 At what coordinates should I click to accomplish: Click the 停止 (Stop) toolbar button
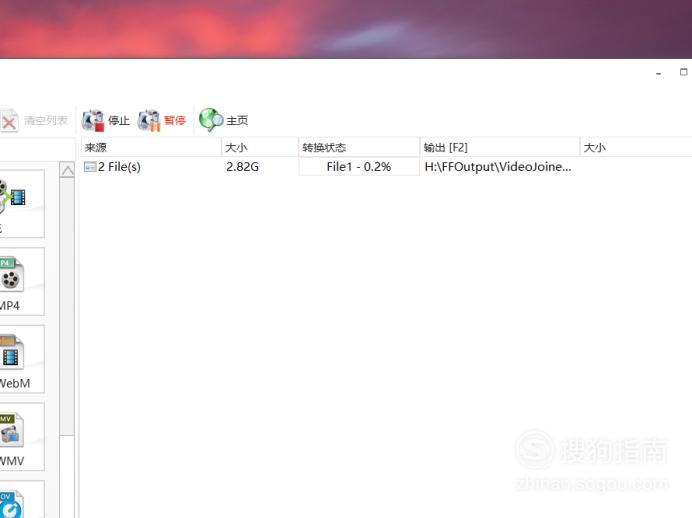point(105,120)
